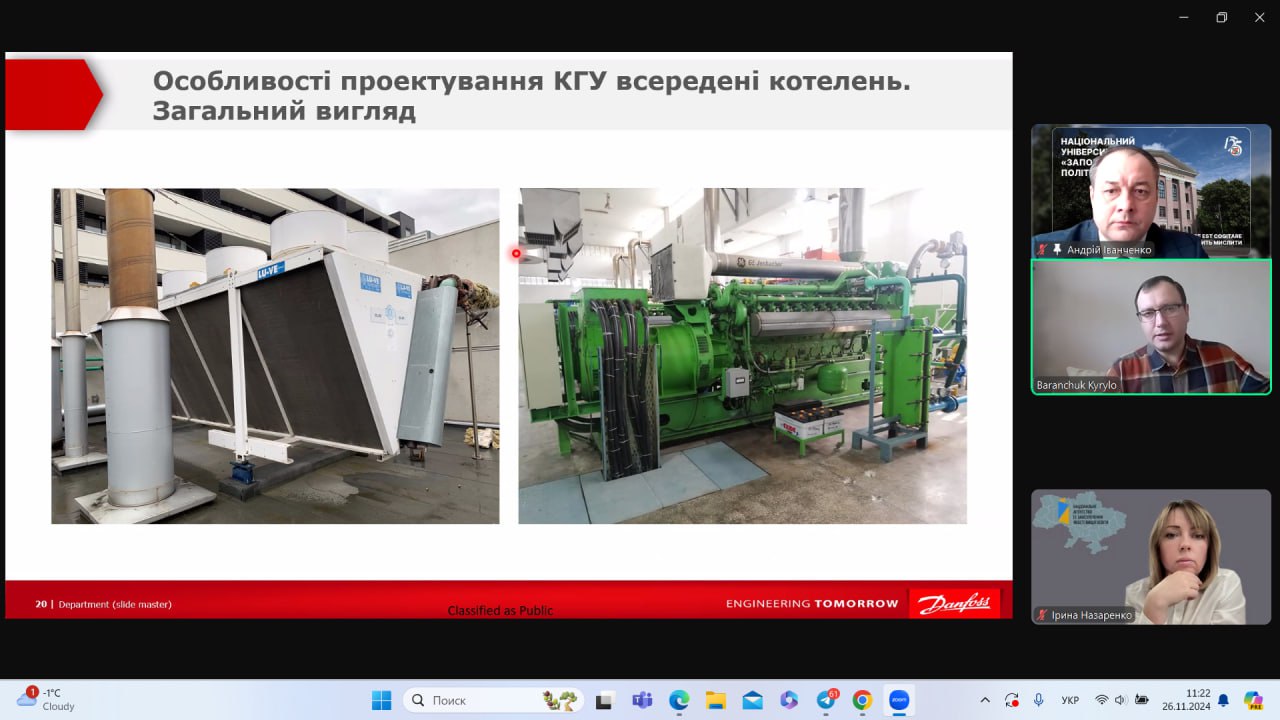Switch the УКР keyboard language indicator
Viewport: 1280px width, 720px height.
tap(1070, 700)
